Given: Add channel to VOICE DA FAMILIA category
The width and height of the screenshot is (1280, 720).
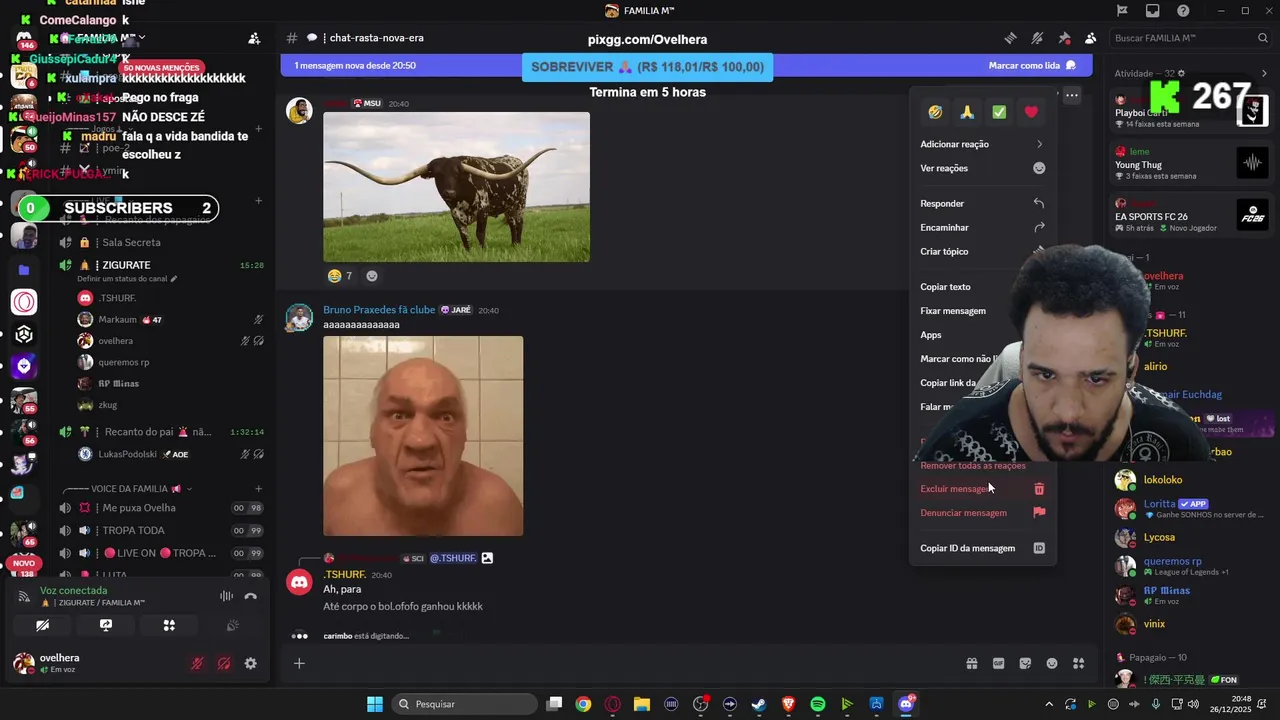Looking at the screenshot, I should tap(258, 489).
